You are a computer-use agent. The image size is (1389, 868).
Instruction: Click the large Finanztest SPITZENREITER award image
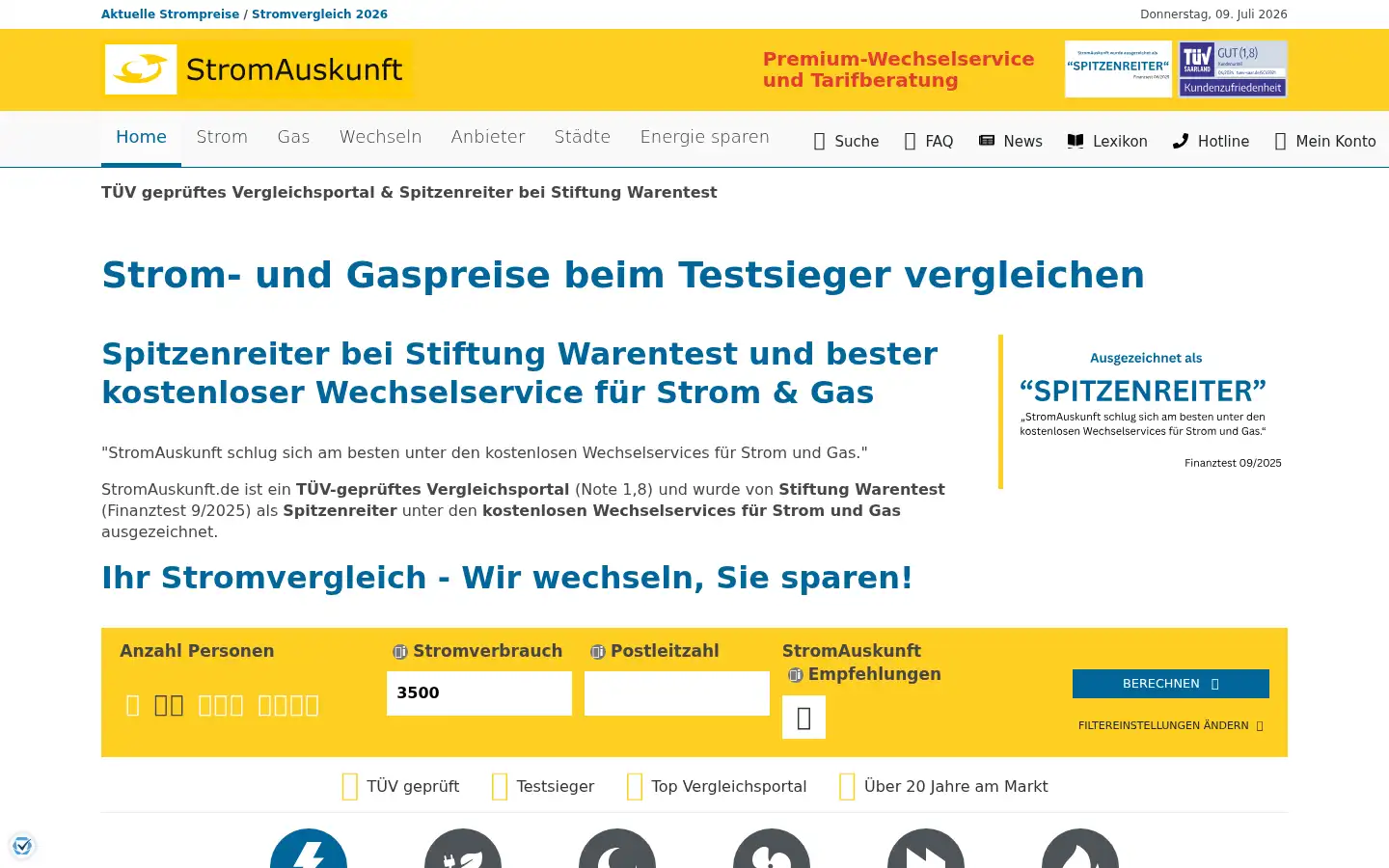[1143, 412]
